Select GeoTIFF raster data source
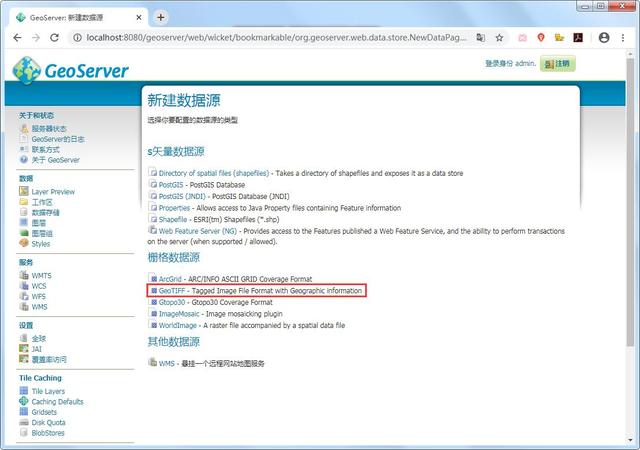 click(172, 291)
